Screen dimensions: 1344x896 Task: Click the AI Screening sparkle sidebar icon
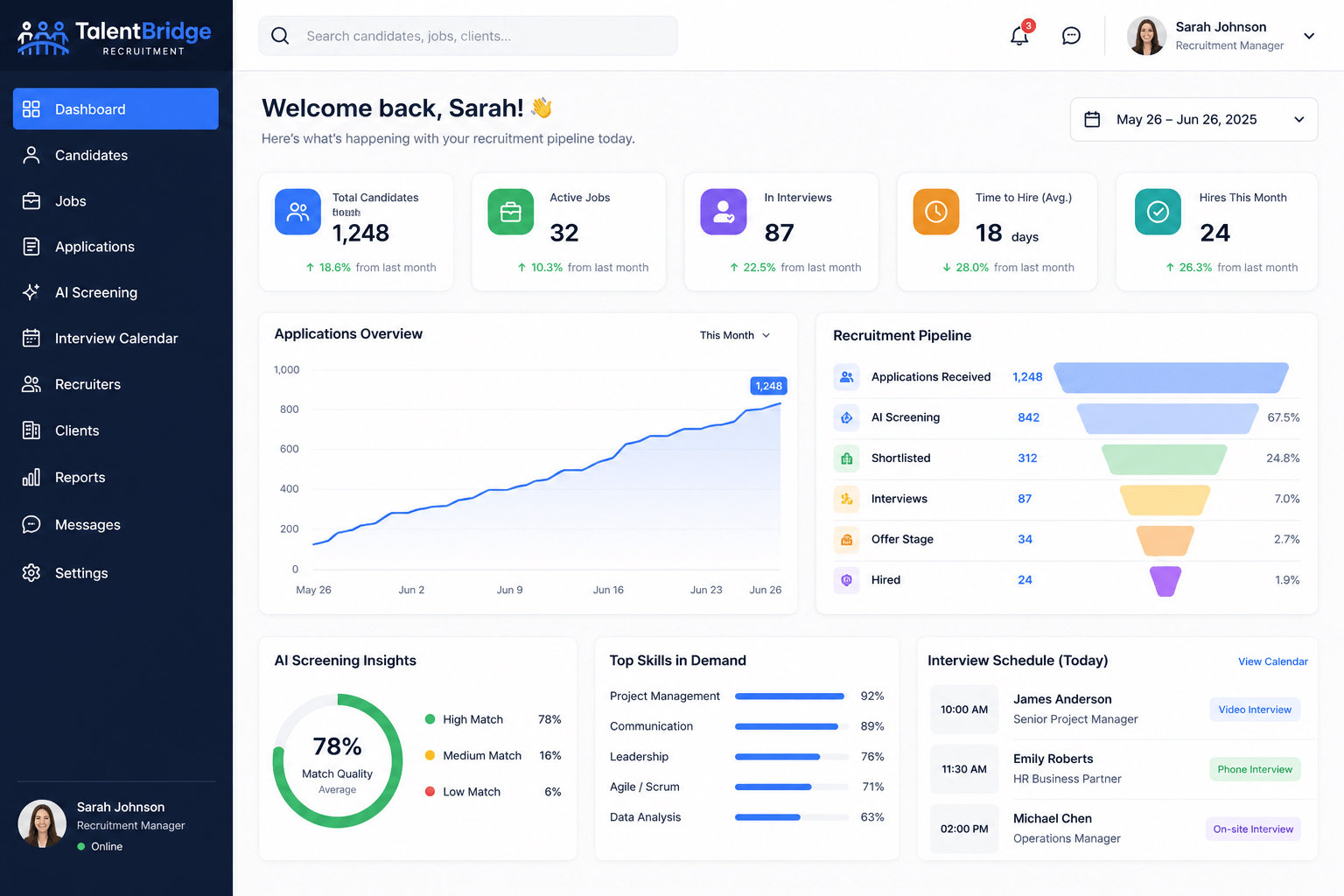[x=31, y=292]
